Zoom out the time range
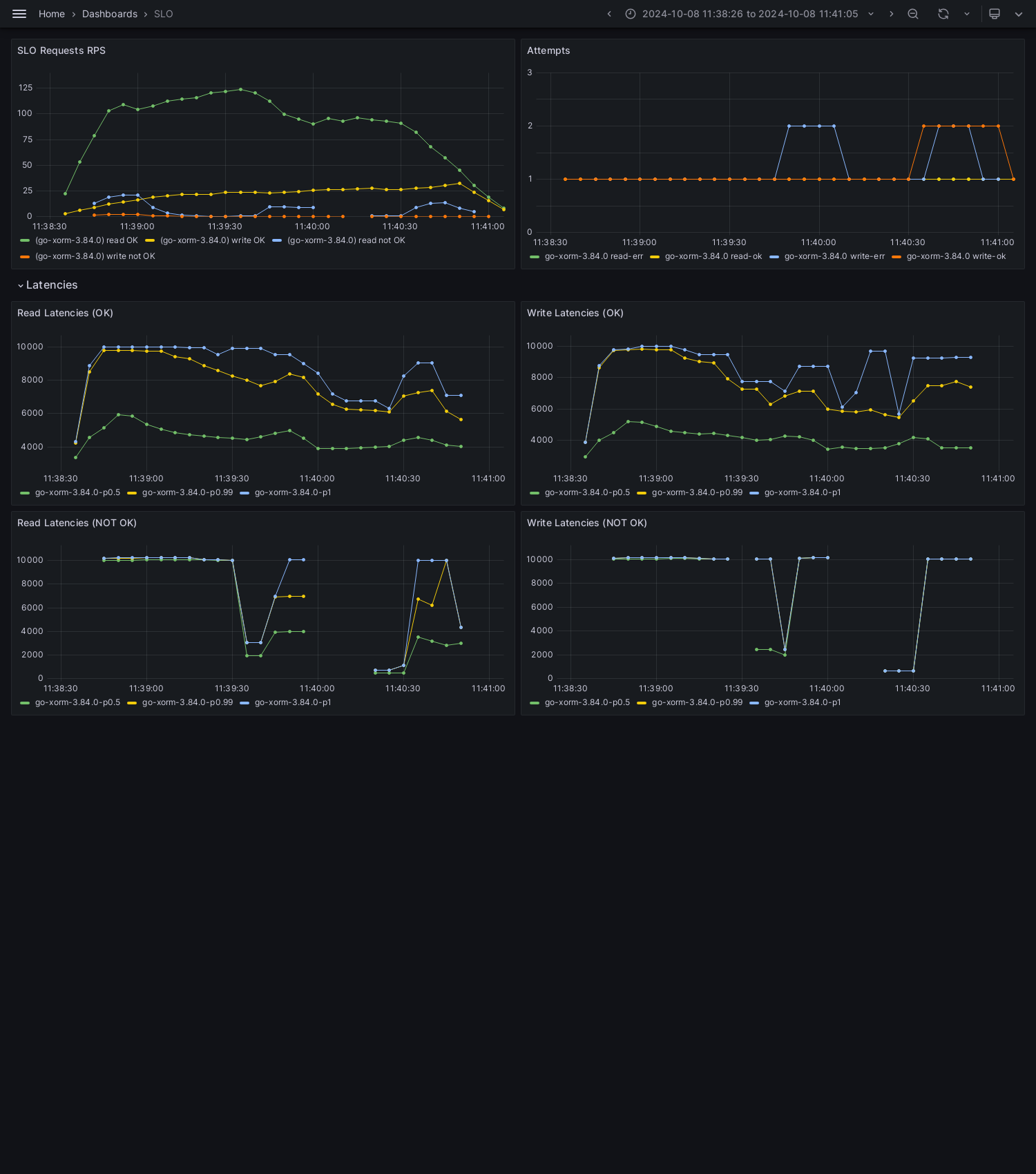Image resolution: width=1036 pixels, height=1174 pixels. pos(913,14)
